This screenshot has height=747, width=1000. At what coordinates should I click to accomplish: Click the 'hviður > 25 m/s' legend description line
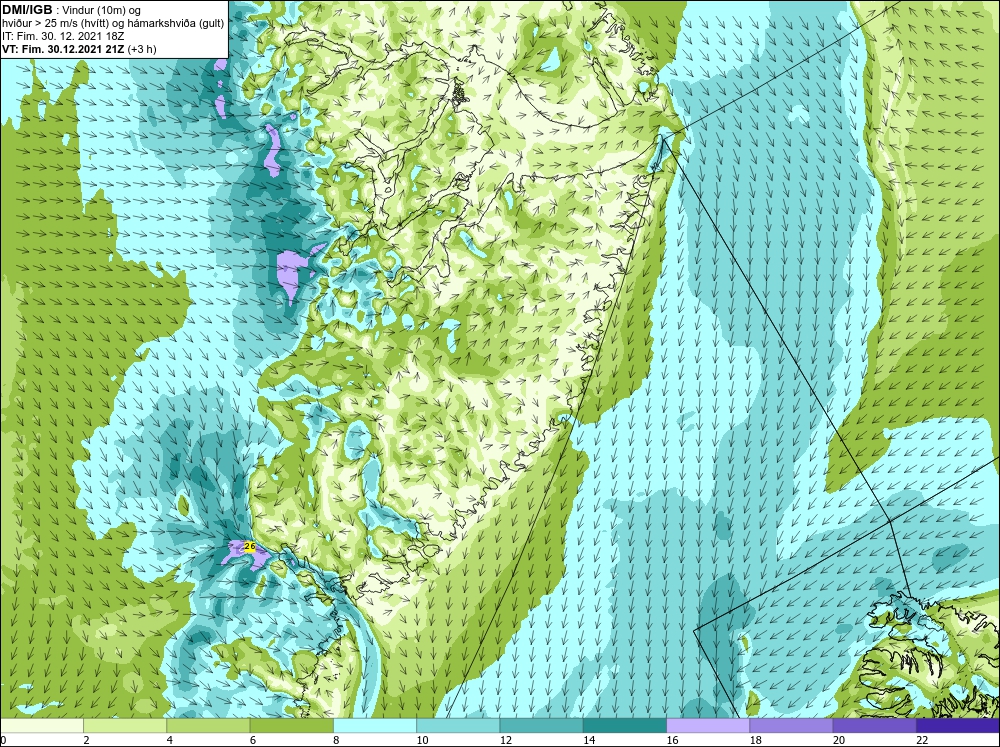[x=113, y=24]
